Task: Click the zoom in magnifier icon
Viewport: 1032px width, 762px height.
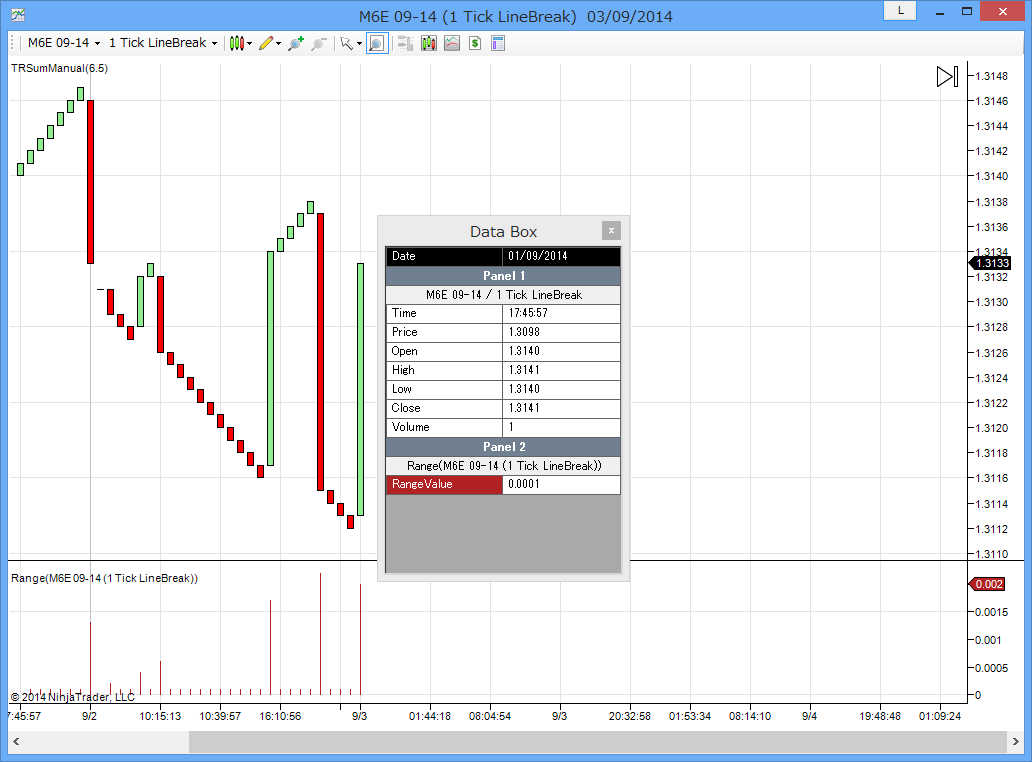Action: [x=296, y=43]
